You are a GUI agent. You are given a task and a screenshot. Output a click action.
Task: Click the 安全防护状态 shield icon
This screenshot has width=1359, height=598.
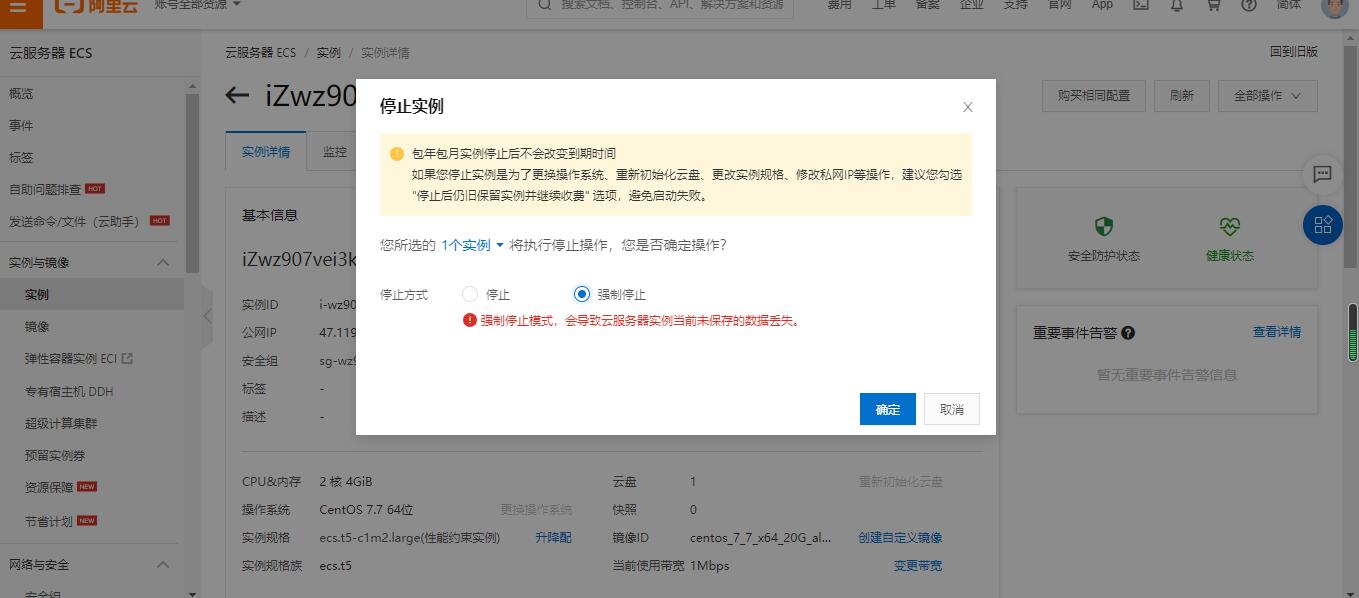(x=1104, y=226)
